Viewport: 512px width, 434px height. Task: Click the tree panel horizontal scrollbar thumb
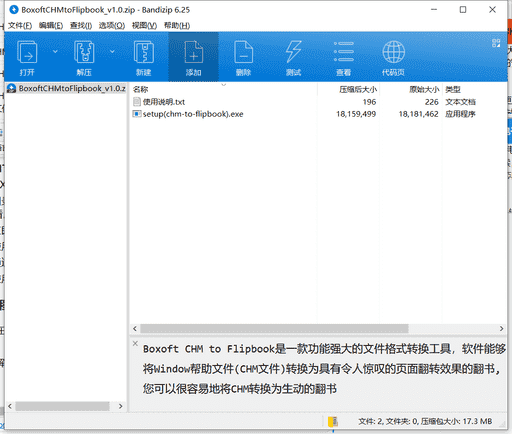click(62, 406)
